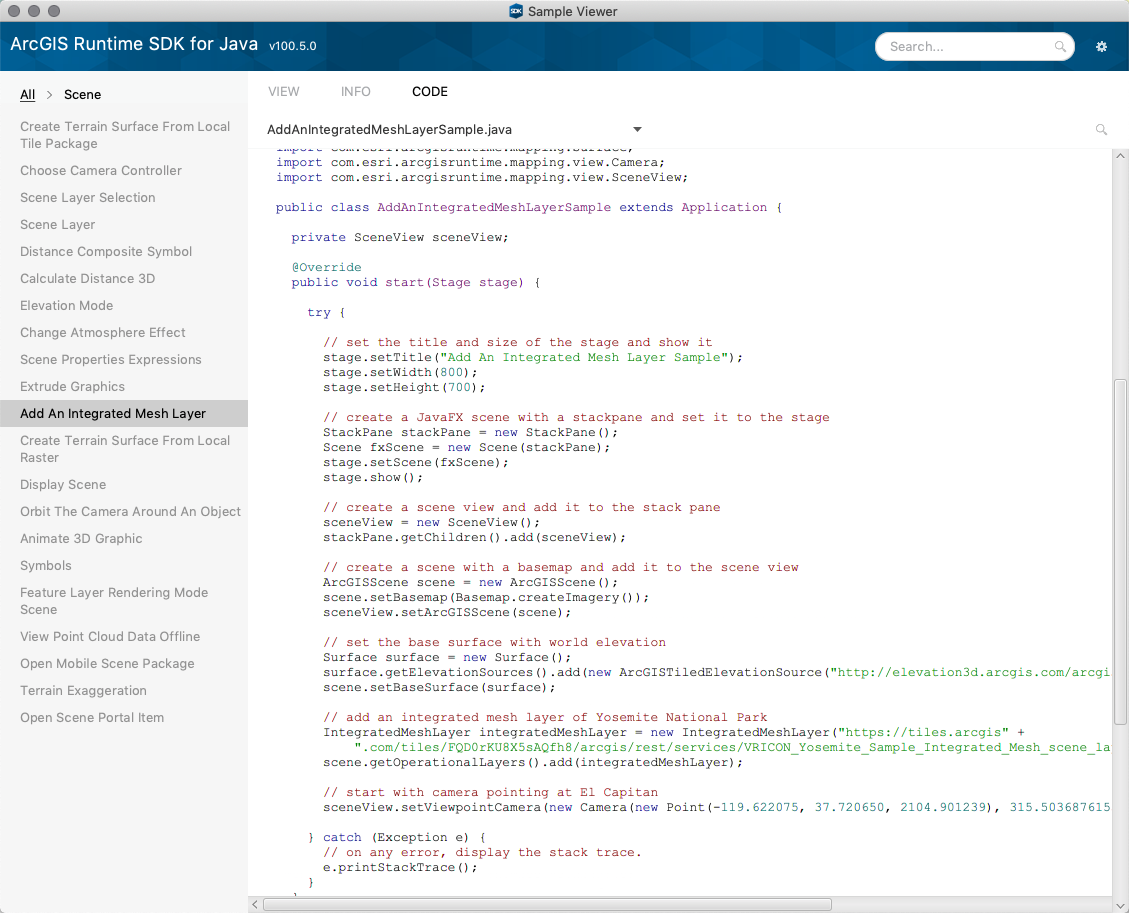This screenshot has width=1129, height=913.
Task: Click the Scene breadcrumb label
Action: click(82, 94)
